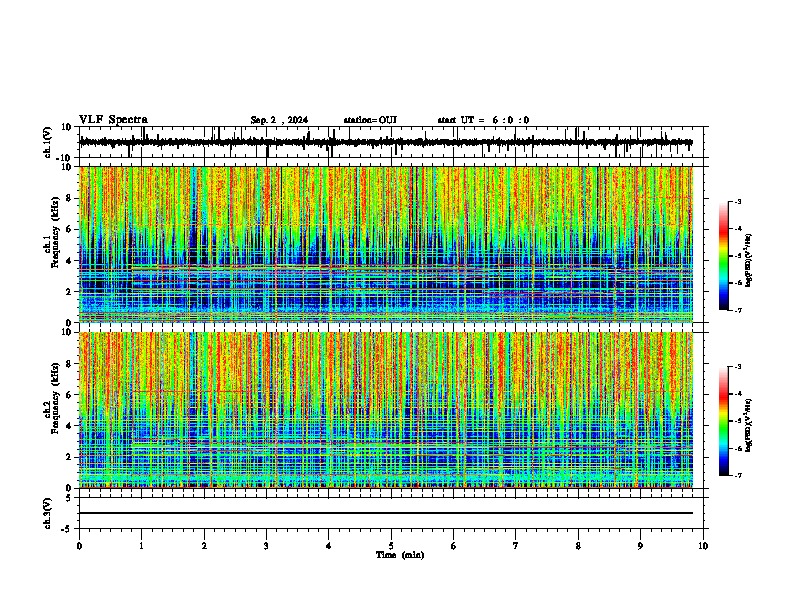Click the 4 kHz tick label of ch.1 spectrogram
792x612 pixels.
tap(70, 261)
